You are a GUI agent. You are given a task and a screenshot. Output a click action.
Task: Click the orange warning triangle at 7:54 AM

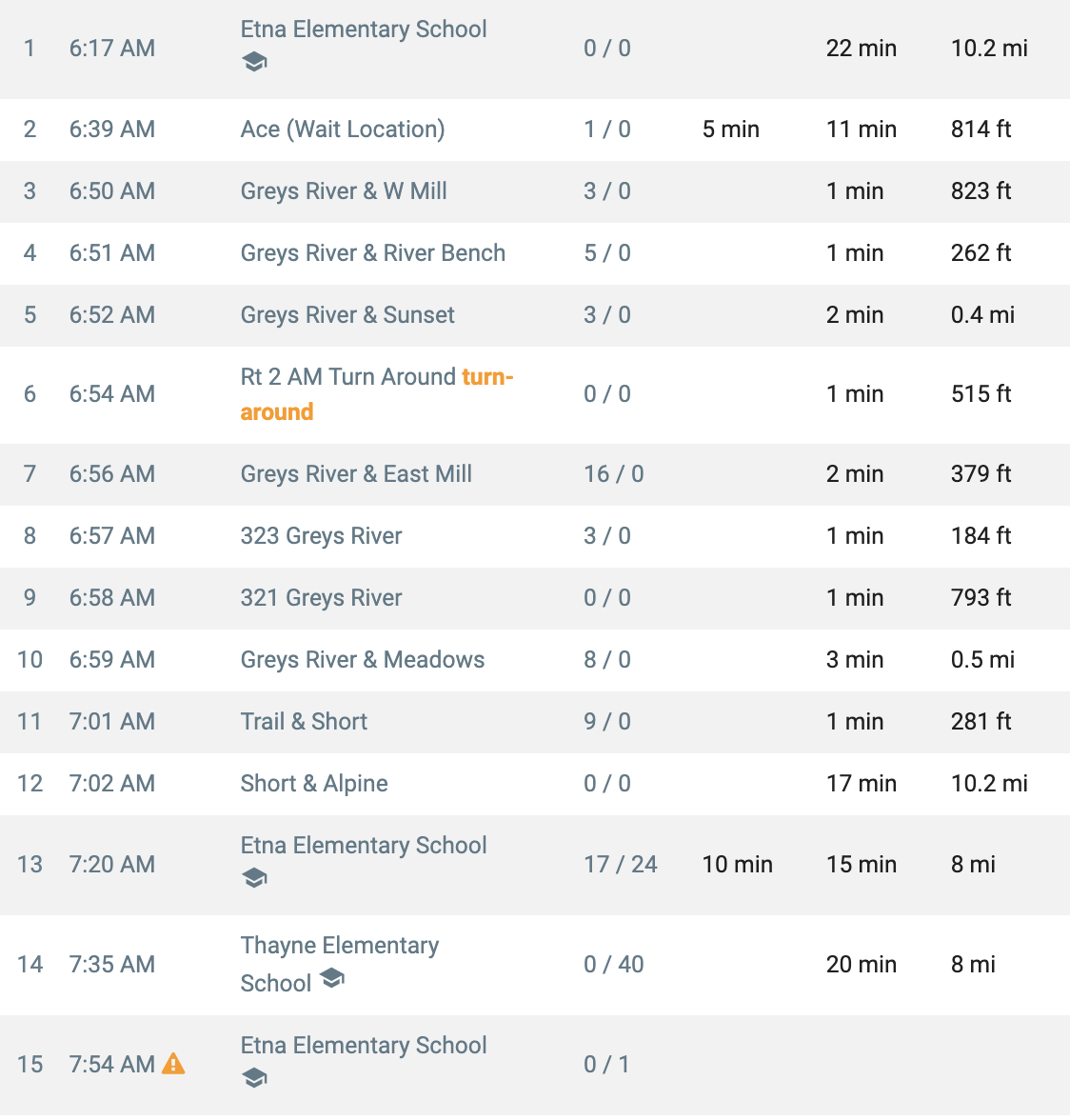[173, 1064]
